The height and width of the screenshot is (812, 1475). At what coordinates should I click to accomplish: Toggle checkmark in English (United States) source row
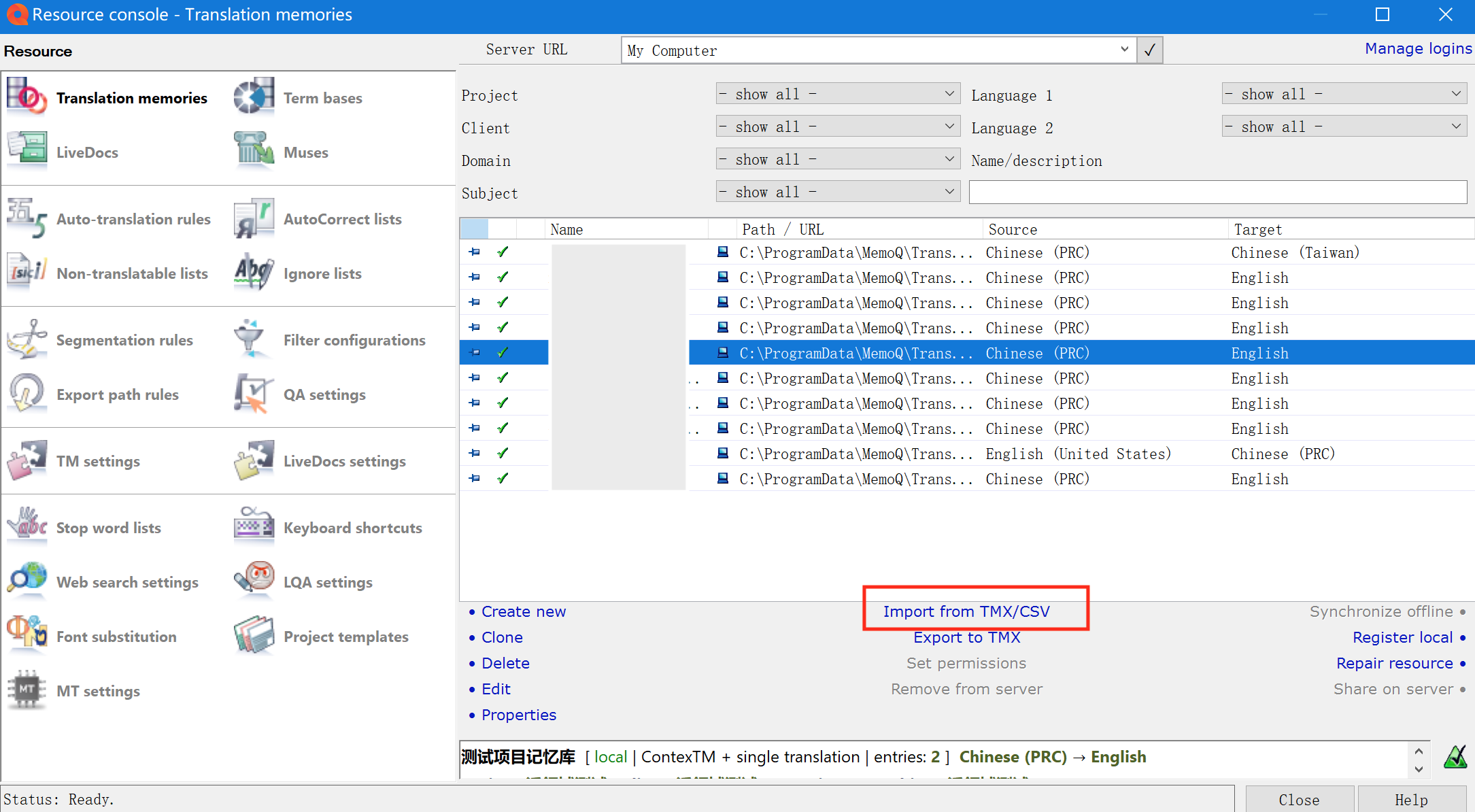[503, 453]
